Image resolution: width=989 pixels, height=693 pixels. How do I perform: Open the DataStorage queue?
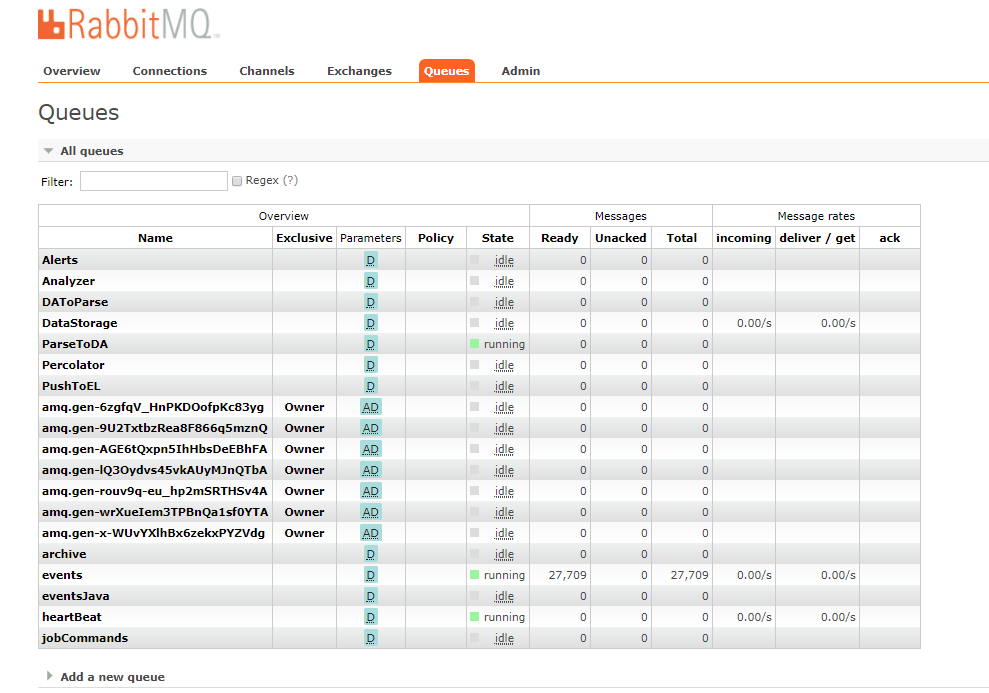79,323
